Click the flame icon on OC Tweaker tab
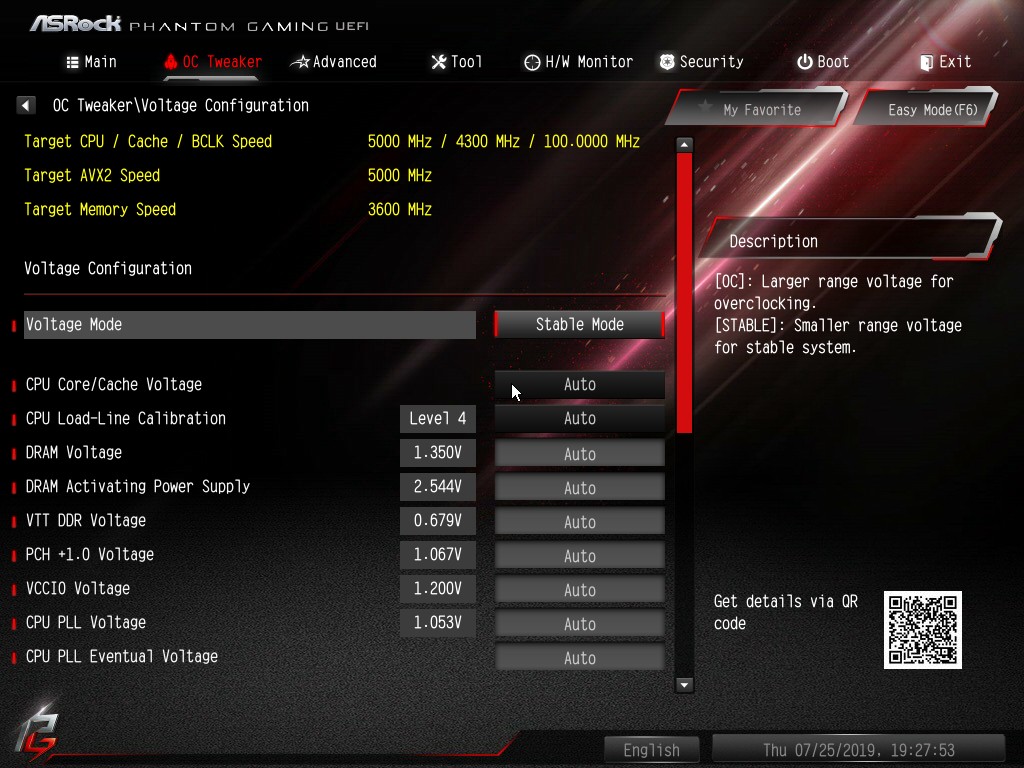 pos(170,62)
